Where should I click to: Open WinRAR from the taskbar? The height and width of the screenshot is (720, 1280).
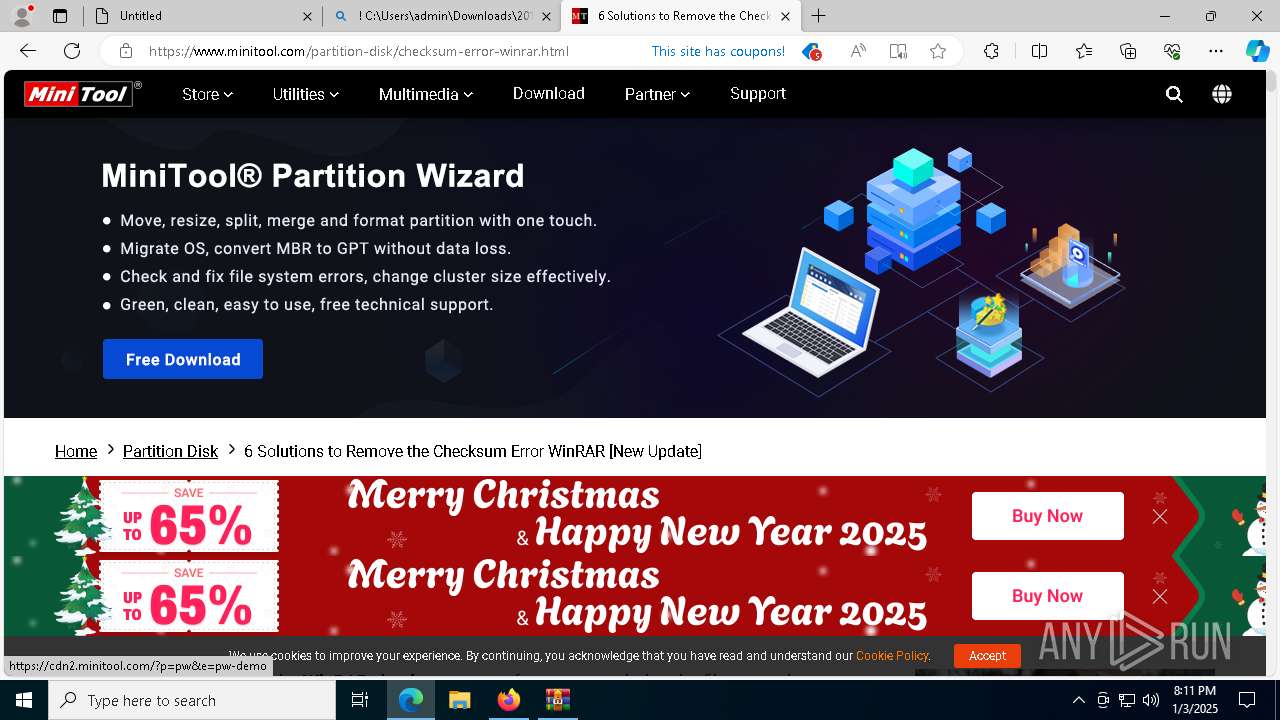click(x=557, y=700)
